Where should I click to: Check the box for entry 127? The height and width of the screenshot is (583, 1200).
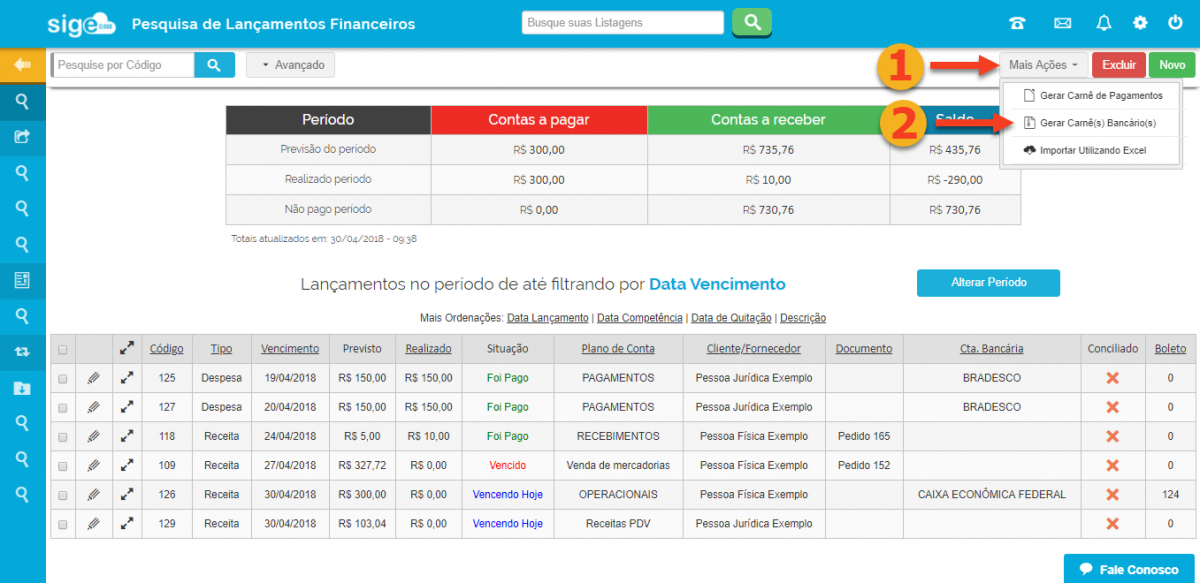[x=63, y=408]
